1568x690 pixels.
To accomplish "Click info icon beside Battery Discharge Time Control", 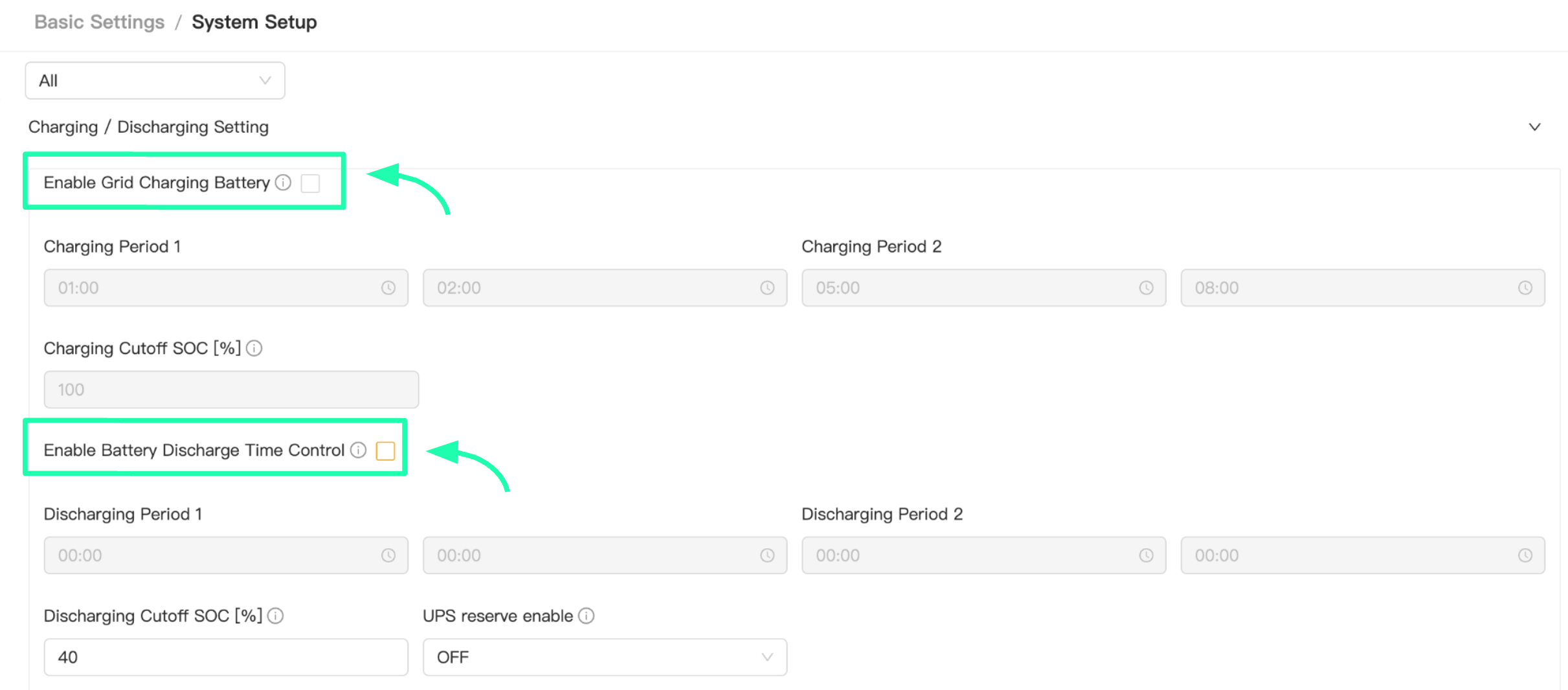I will [x=359, y=450].
